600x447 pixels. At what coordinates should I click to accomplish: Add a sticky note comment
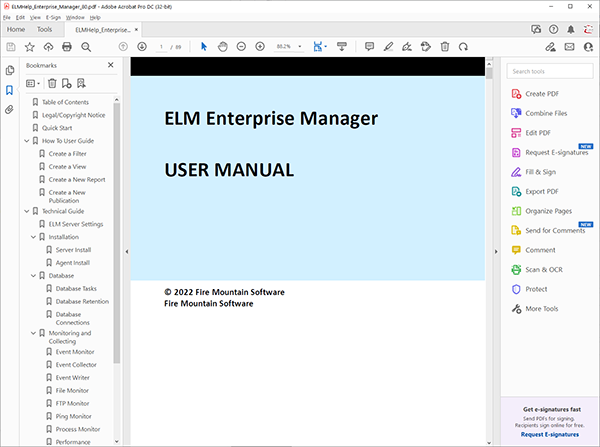point(369,47)
